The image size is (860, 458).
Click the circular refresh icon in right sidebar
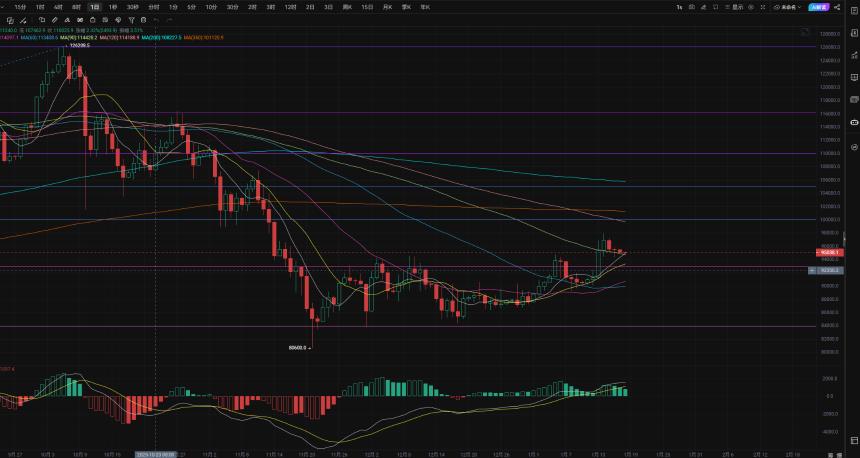click(855, 147)
